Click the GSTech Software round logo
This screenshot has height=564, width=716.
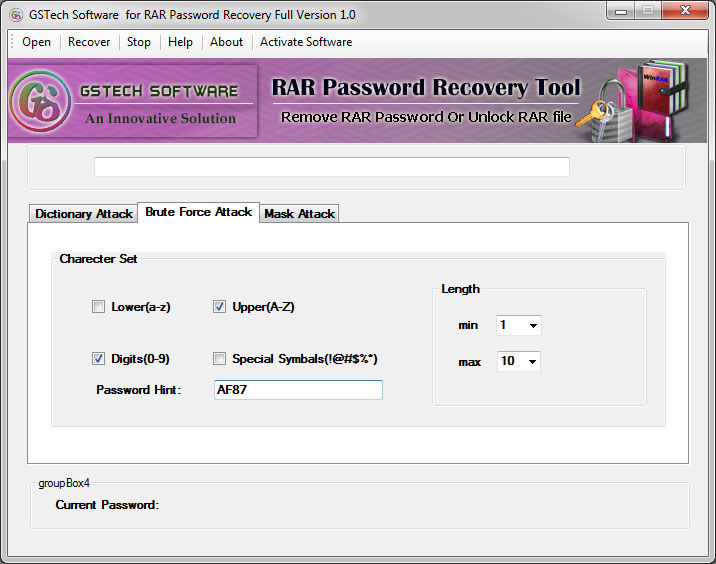point(40,101)
